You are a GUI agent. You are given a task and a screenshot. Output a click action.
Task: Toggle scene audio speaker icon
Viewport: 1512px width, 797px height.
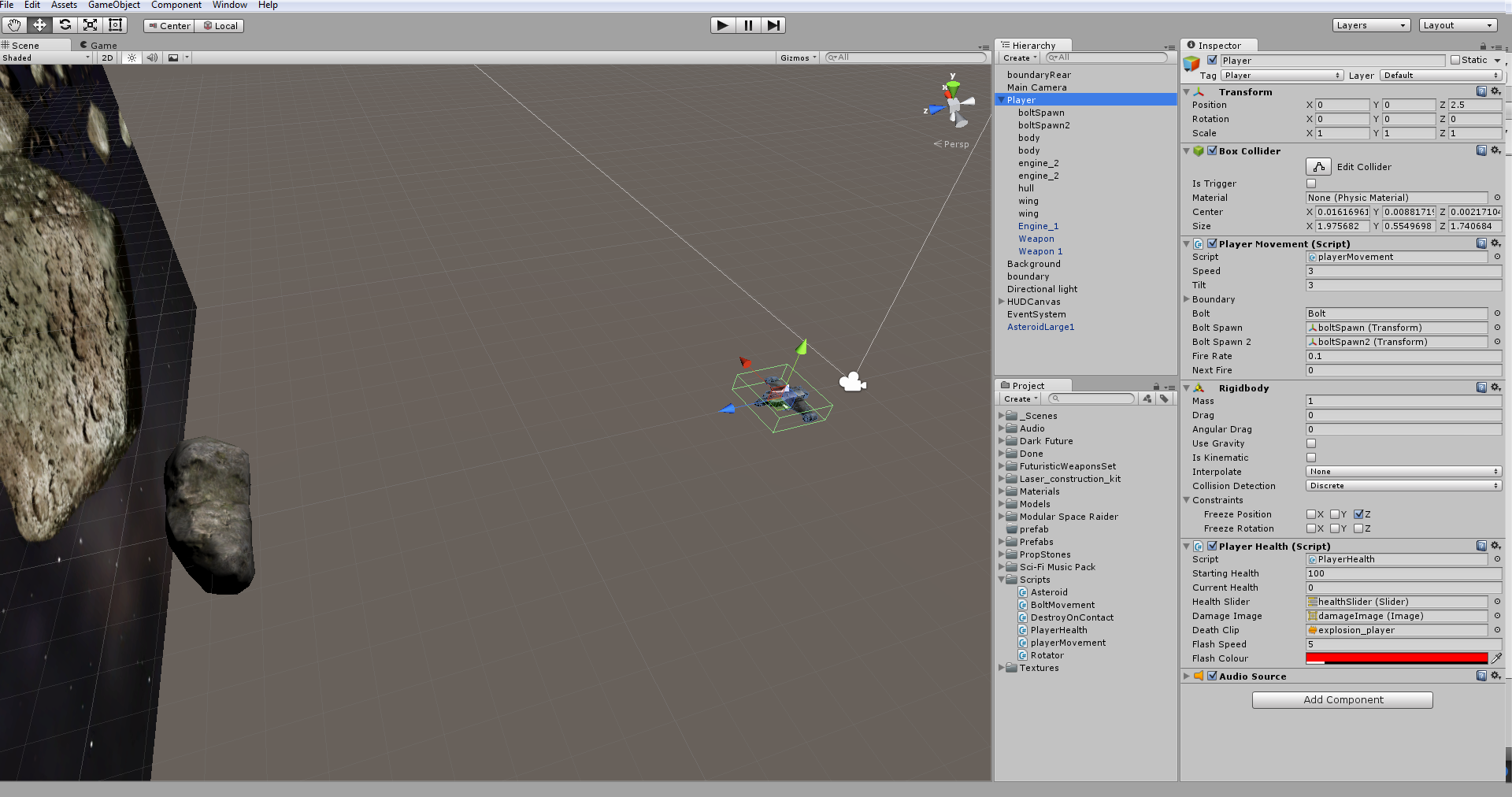(x=152, y=57)
